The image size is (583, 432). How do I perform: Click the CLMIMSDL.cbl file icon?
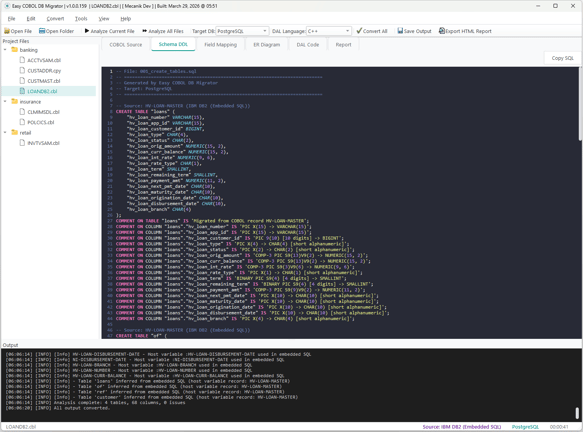[22, 112]
